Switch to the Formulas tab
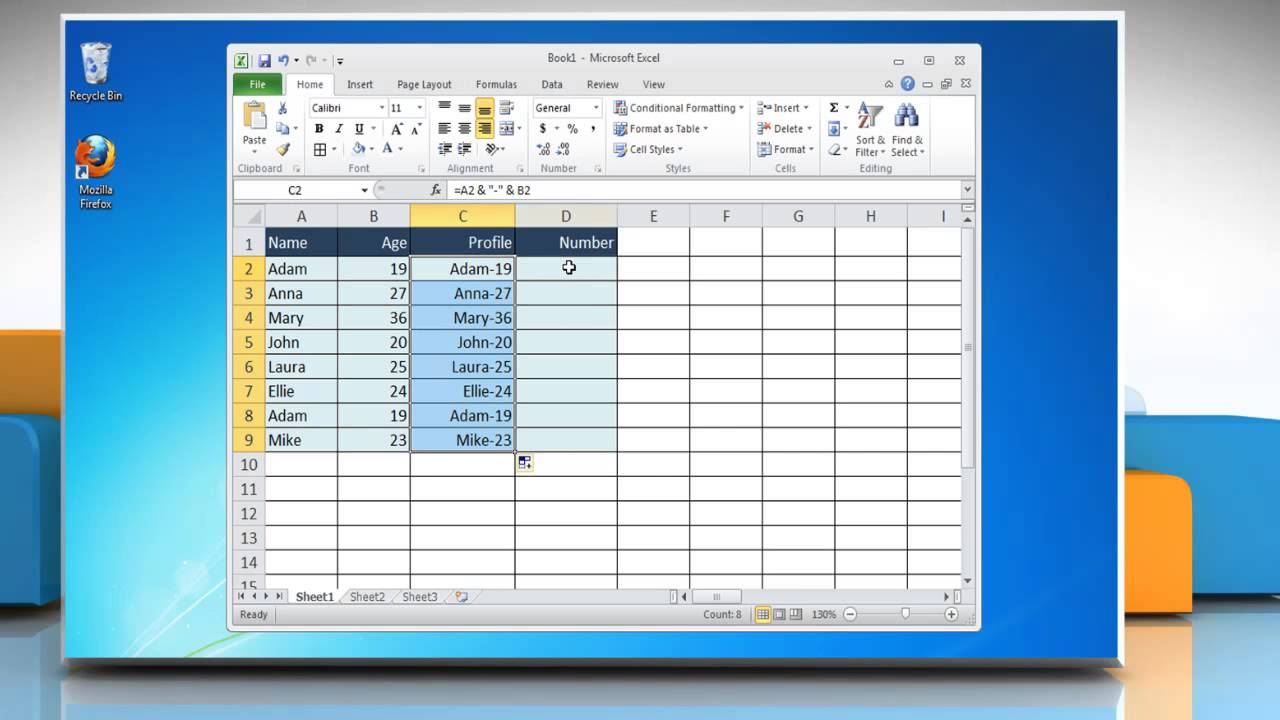 [496, 84]
